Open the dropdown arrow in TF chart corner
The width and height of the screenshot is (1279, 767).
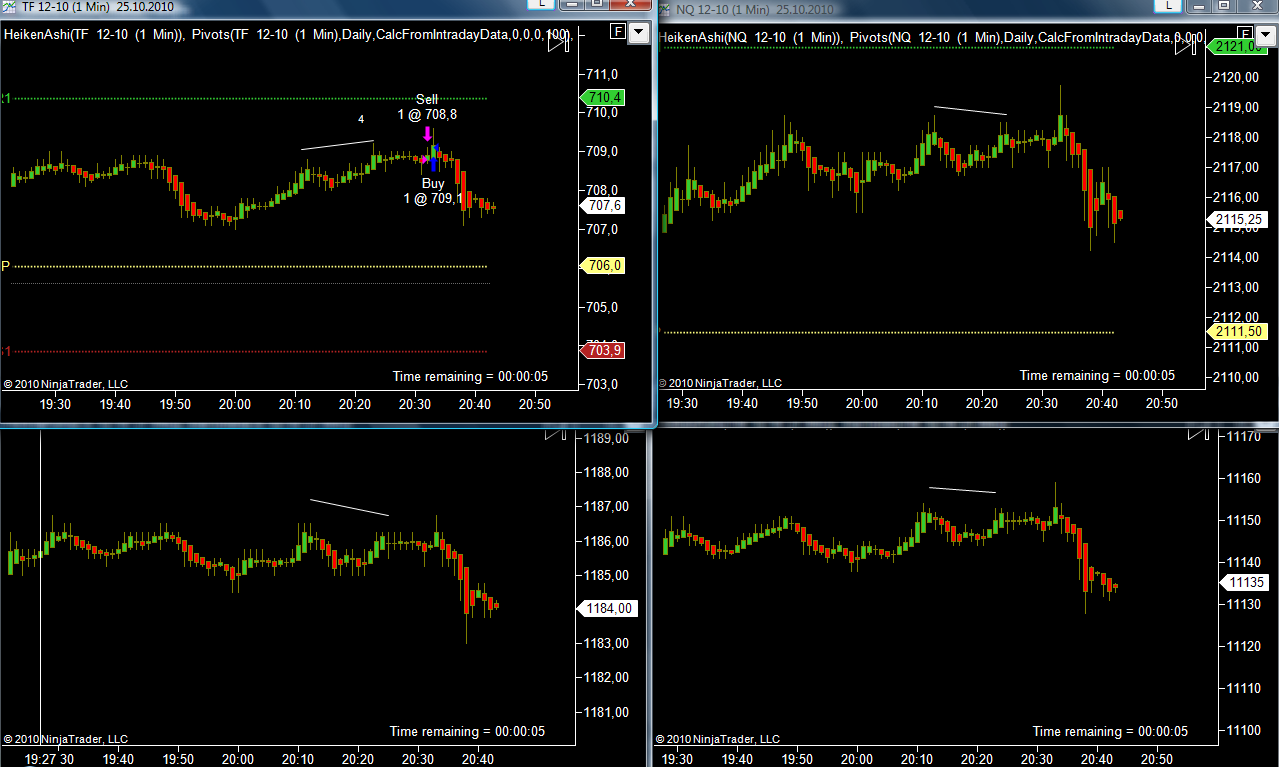point(639,32)
